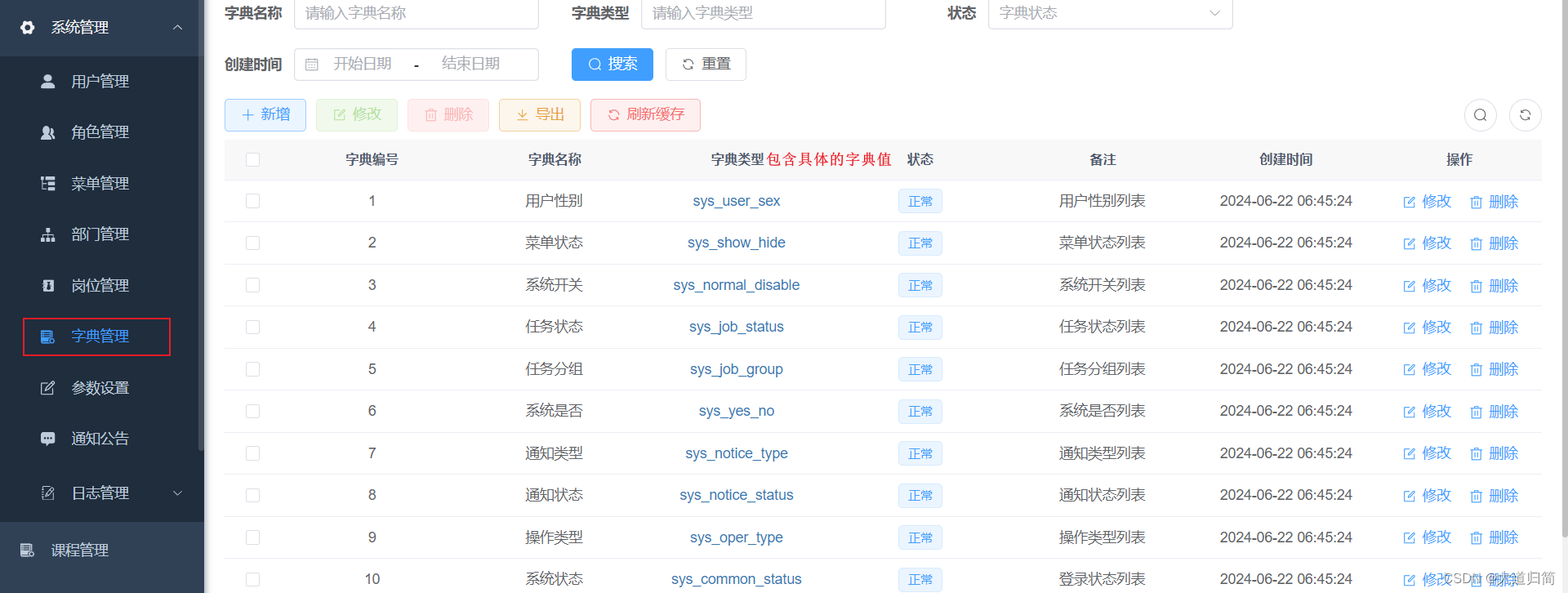Screen dimensions: 1568x593
Task: Click trash icon for 系统开关 row
Action: tap(1477, 286)
